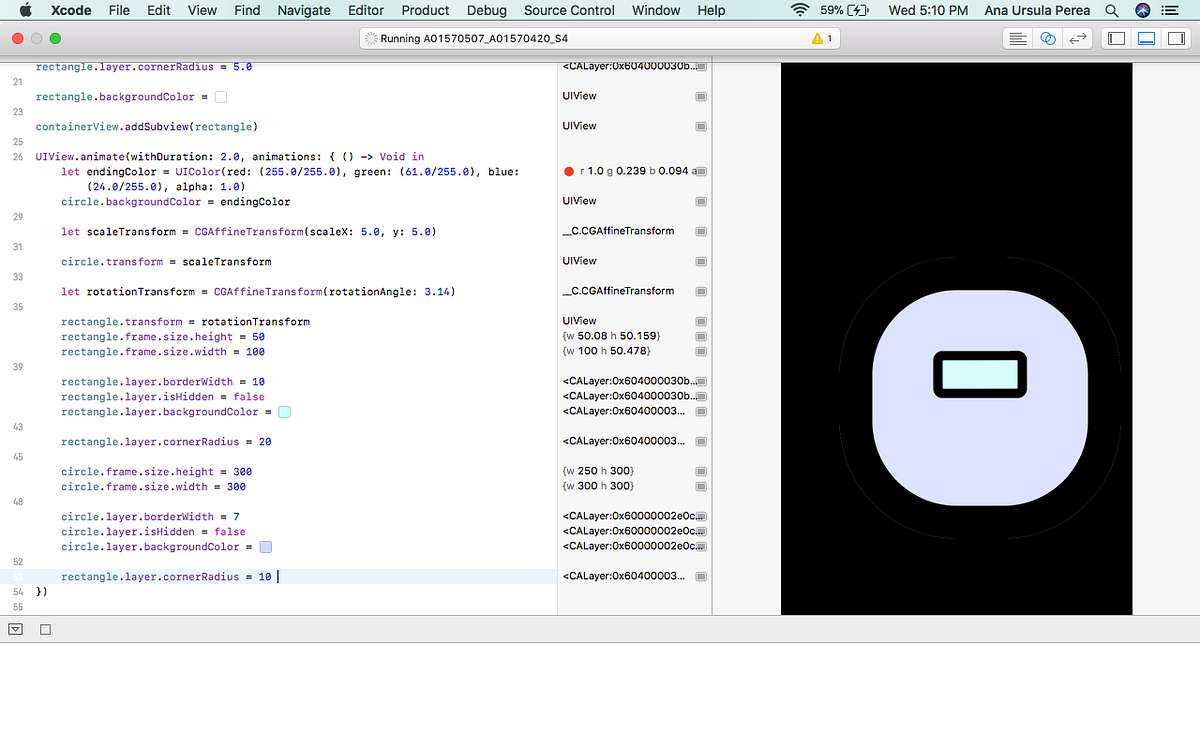Open the Version editor
The height and width of the screenshot is (750, 1200).
click(x=1077, y=38)
